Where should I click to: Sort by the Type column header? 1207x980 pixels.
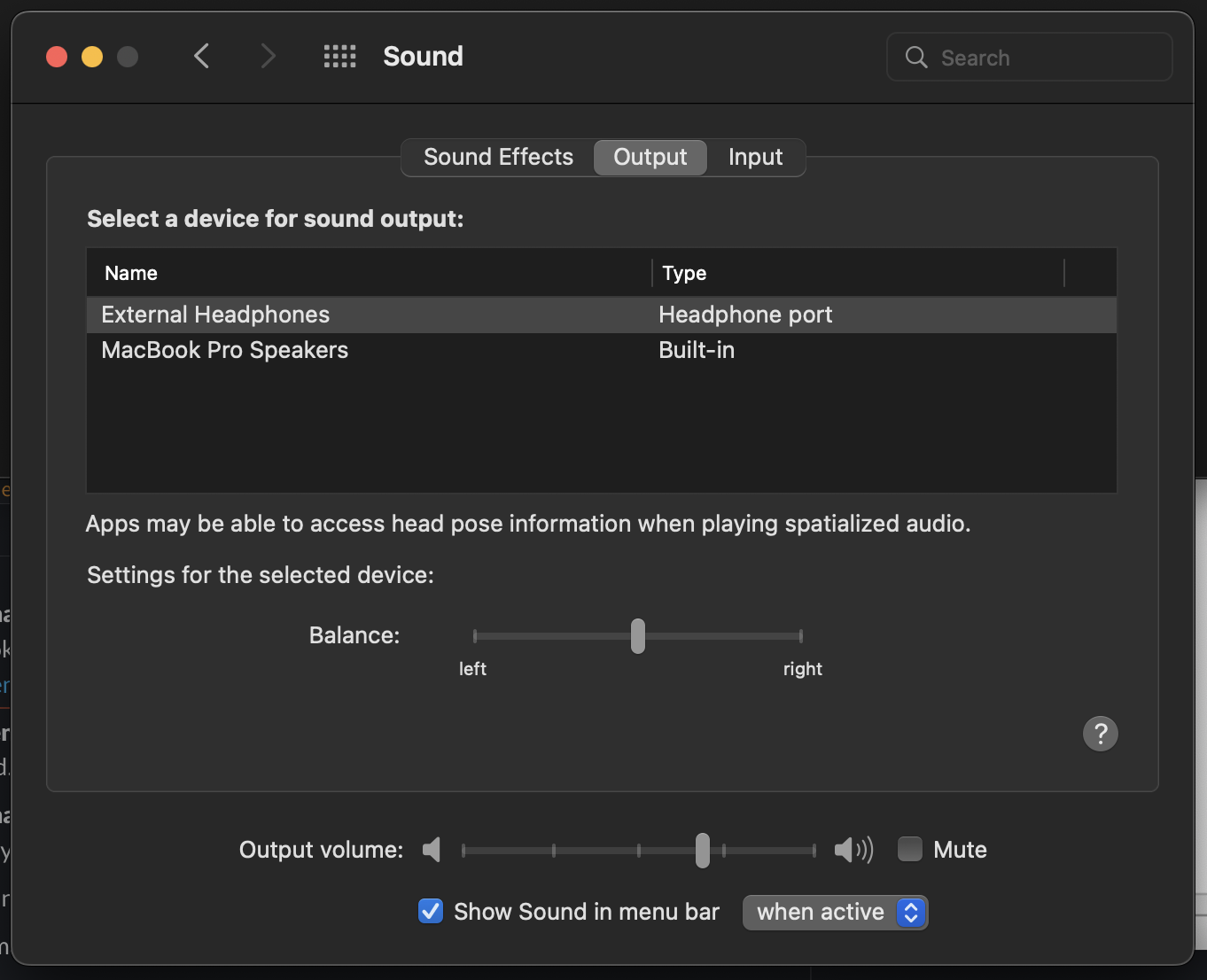(858, 273)
